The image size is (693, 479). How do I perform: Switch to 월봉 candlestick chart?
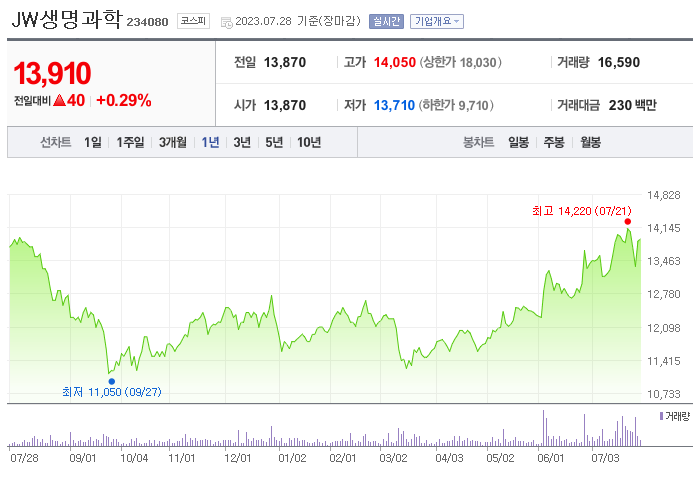click(x=590, y=142)
